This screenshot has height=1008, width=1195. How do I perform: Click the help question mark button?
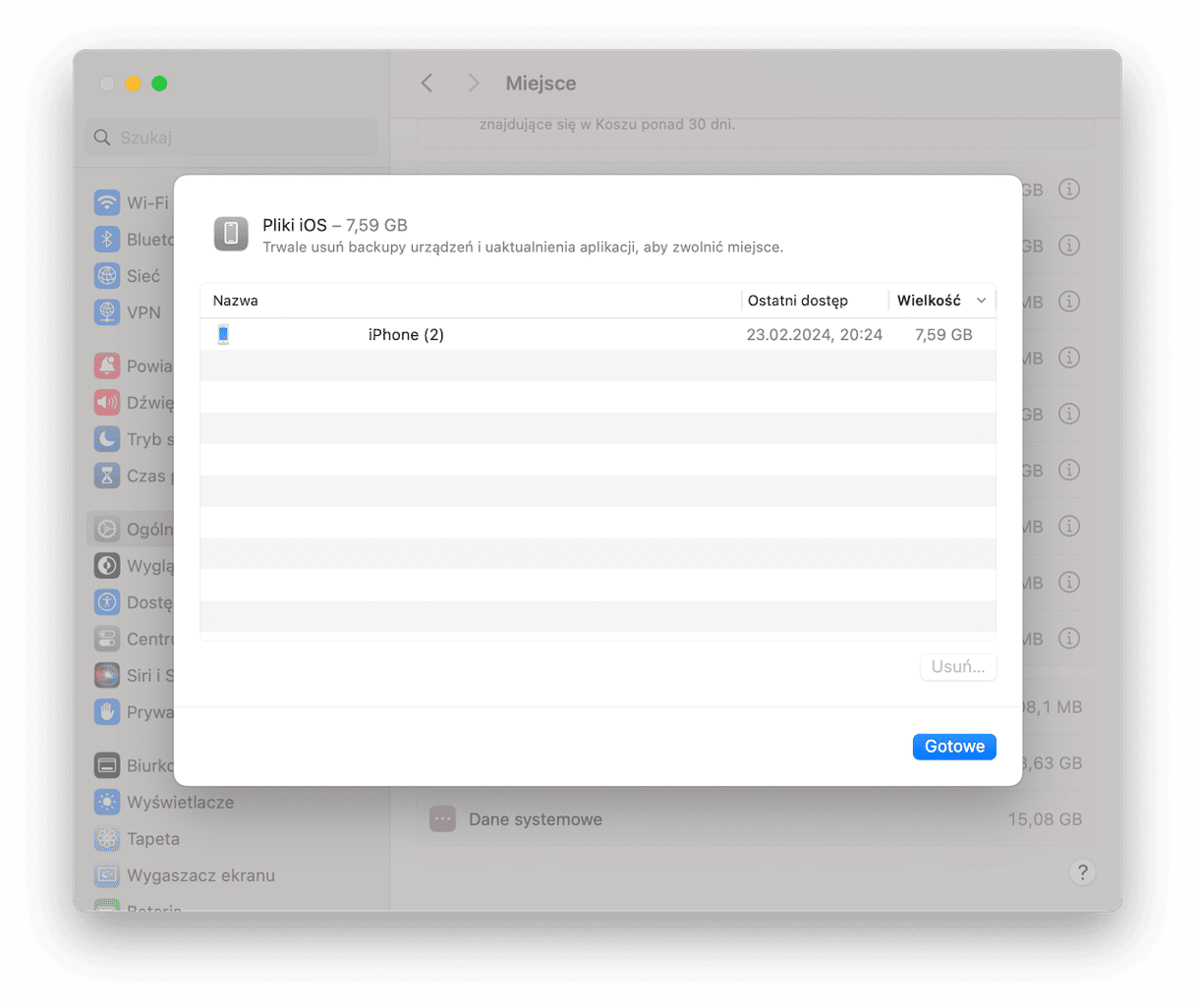coord(1082,872)
